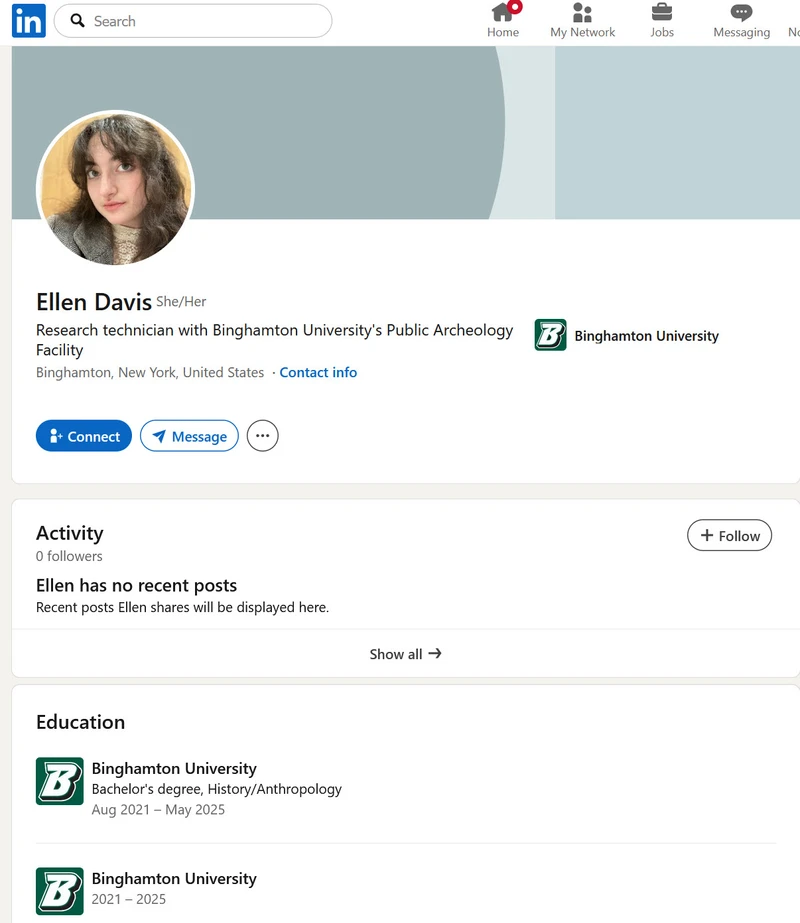Open My Network icon

point(582,12)
